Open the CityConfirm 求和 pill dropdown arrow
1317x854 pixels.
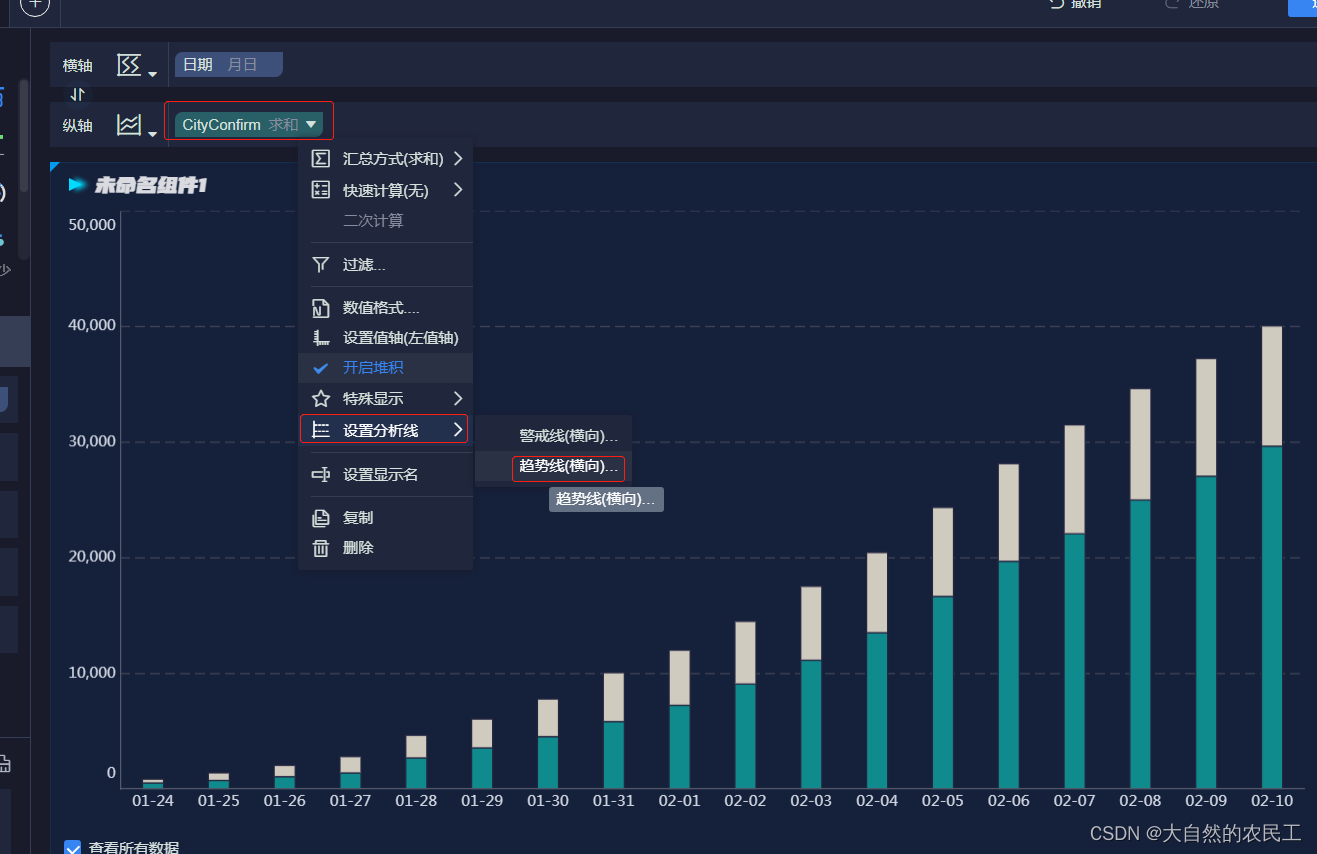[x=311, y=125]
